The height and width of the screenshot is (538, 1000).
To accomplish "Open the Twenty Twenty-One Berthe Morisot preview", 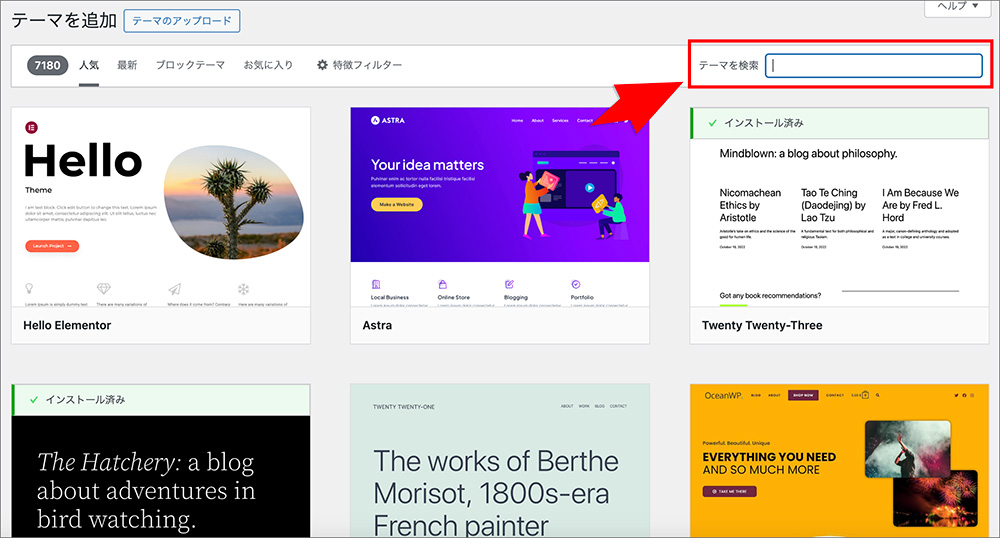I will pyautogui.click(x=499, y=460).
